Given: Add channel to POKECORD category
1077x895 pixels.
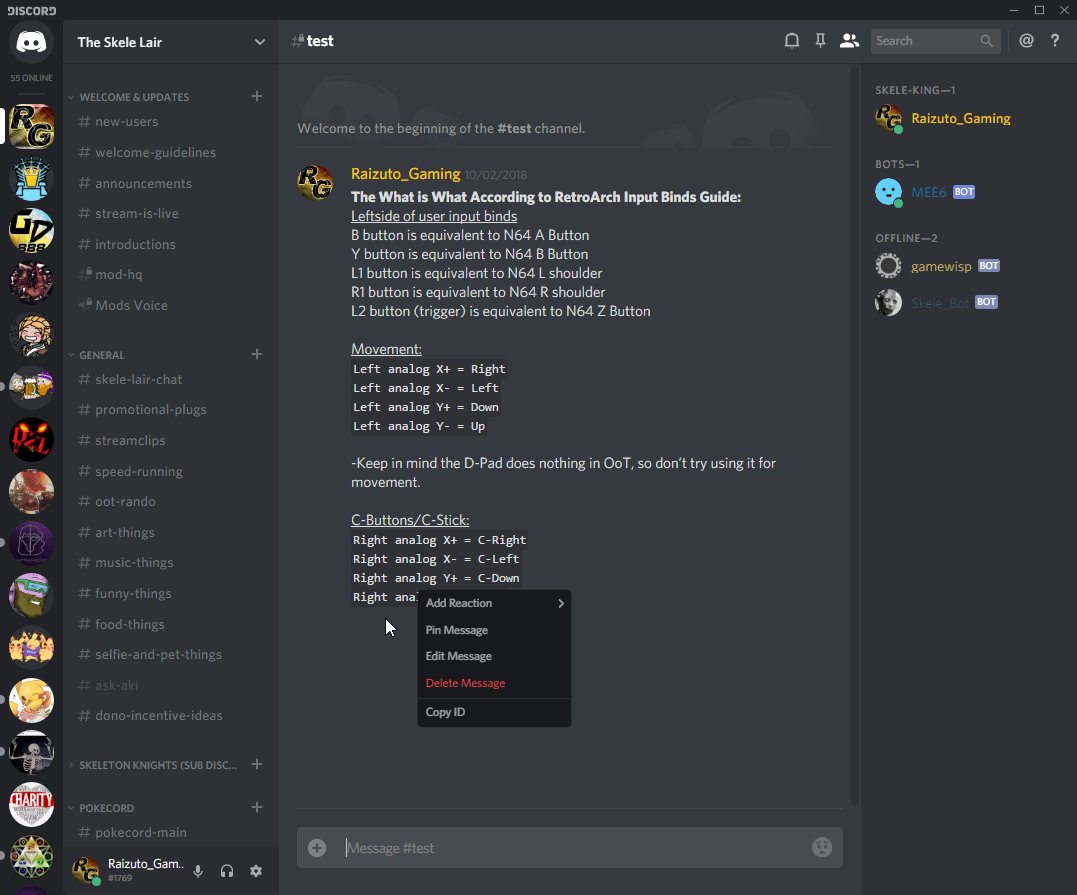Looking at the screenshot, I should coord(257,807).
